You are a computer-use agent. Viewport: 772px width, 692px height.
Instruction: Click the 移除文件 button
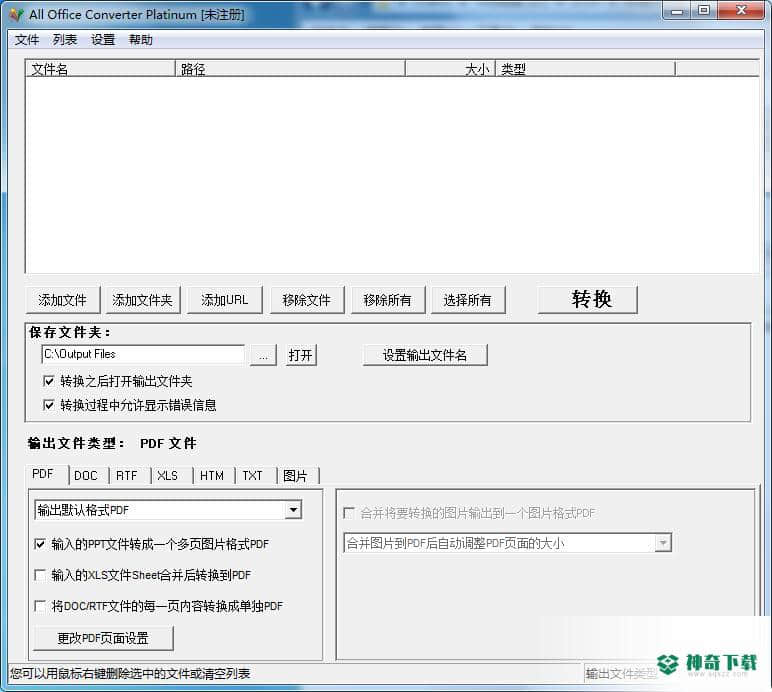coord(307,300)
